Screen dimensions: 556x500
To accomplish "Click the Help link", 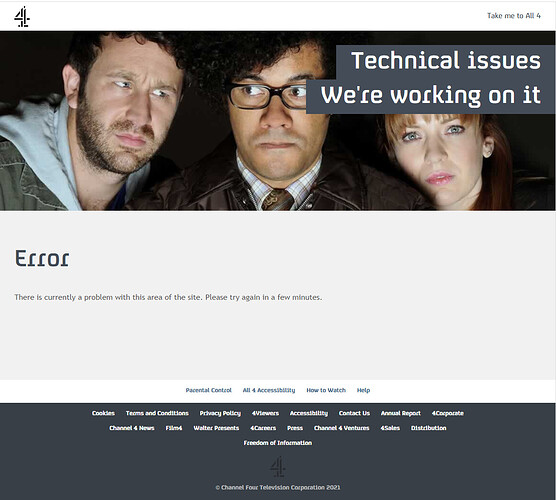I will pyautogui.click(x=363, y=390).
